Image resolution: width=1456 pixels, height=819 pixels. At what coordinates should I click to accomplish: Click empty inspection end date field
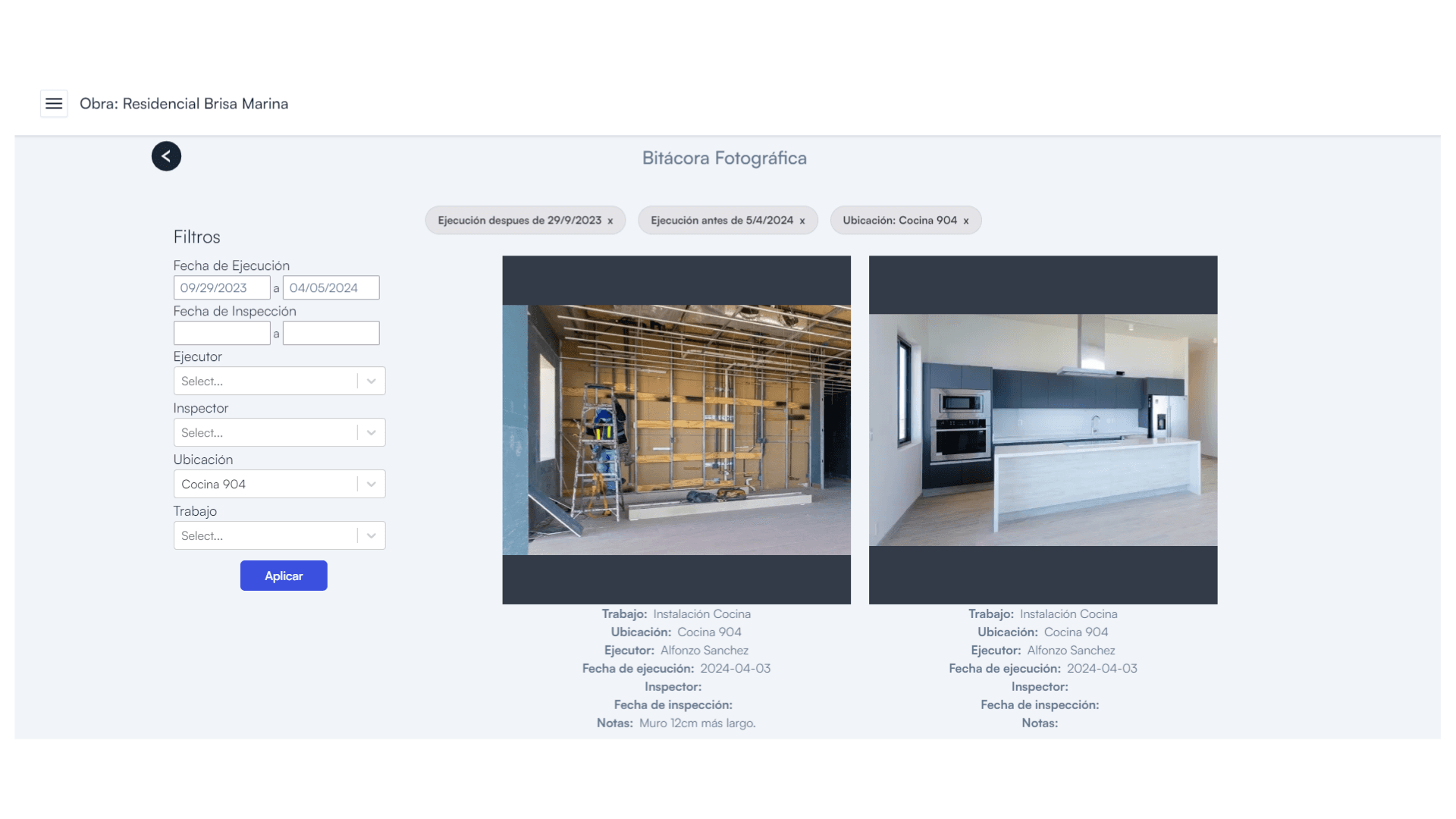(x=331, y=333)
